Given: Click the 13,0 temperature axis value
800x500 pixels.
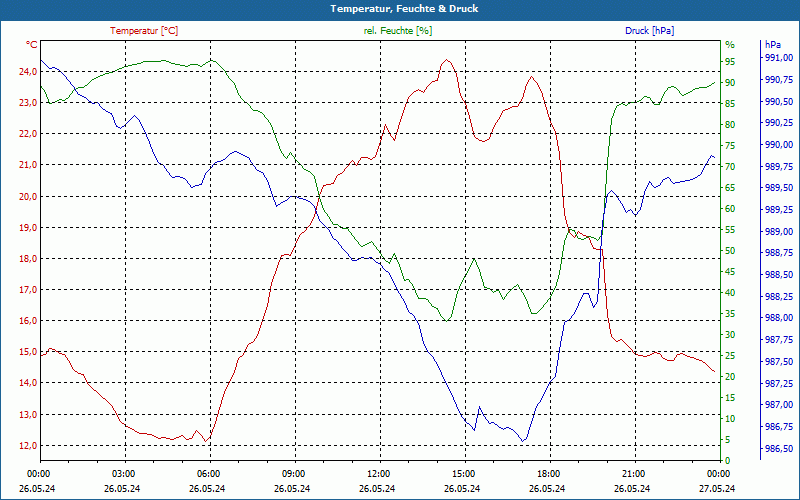Looking at the screenshot, I should 28,415.
